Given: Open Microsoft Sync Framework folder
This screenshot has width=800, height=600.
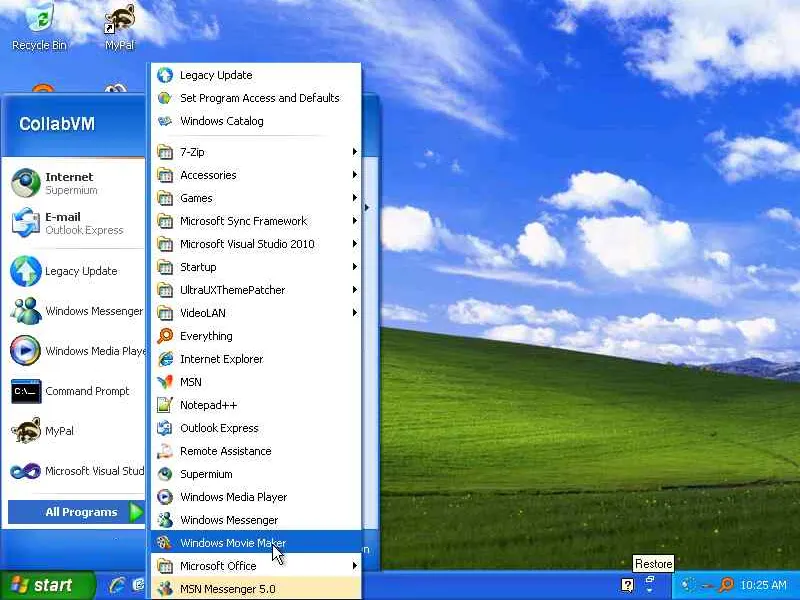Looking at the screenshot, I should tap(256, 221).
